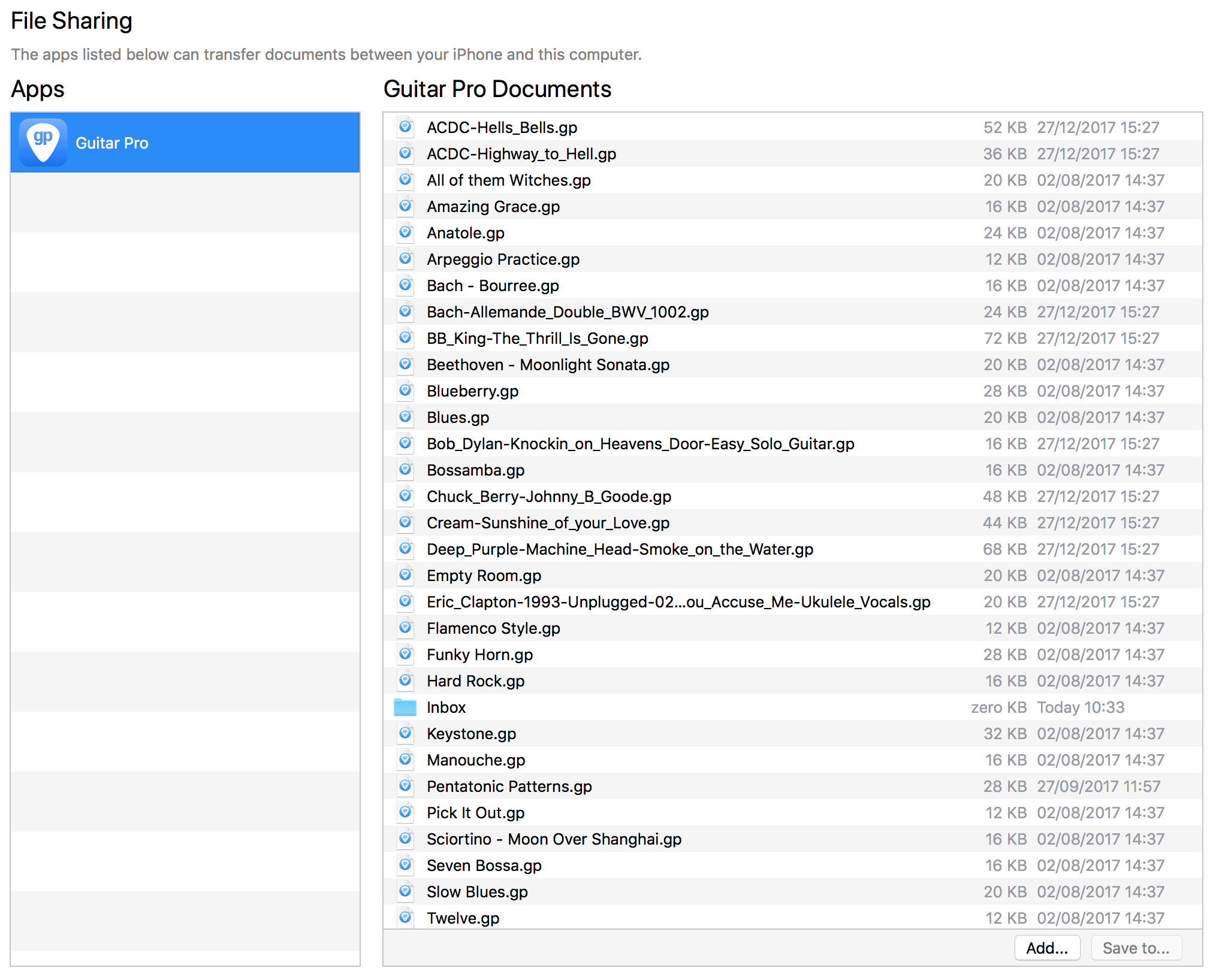Click the 44 KB size of Cream-Sunshine file
Image resolution: width=1213 pixels, height=980 pixels.
(x=1005, y=523)
